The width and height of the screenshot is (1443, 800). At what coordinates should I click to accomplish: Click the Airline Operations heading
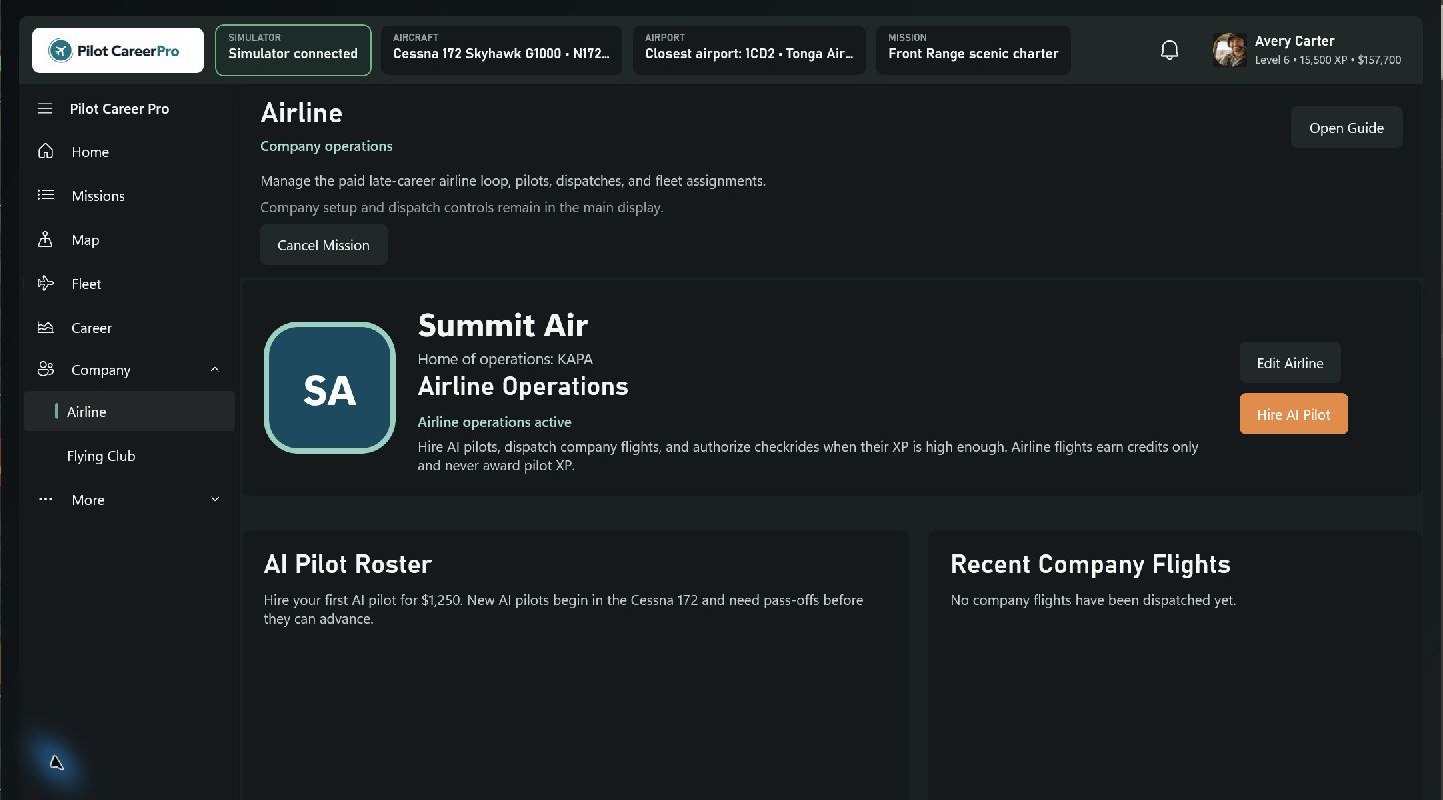(x=523, y=387)
